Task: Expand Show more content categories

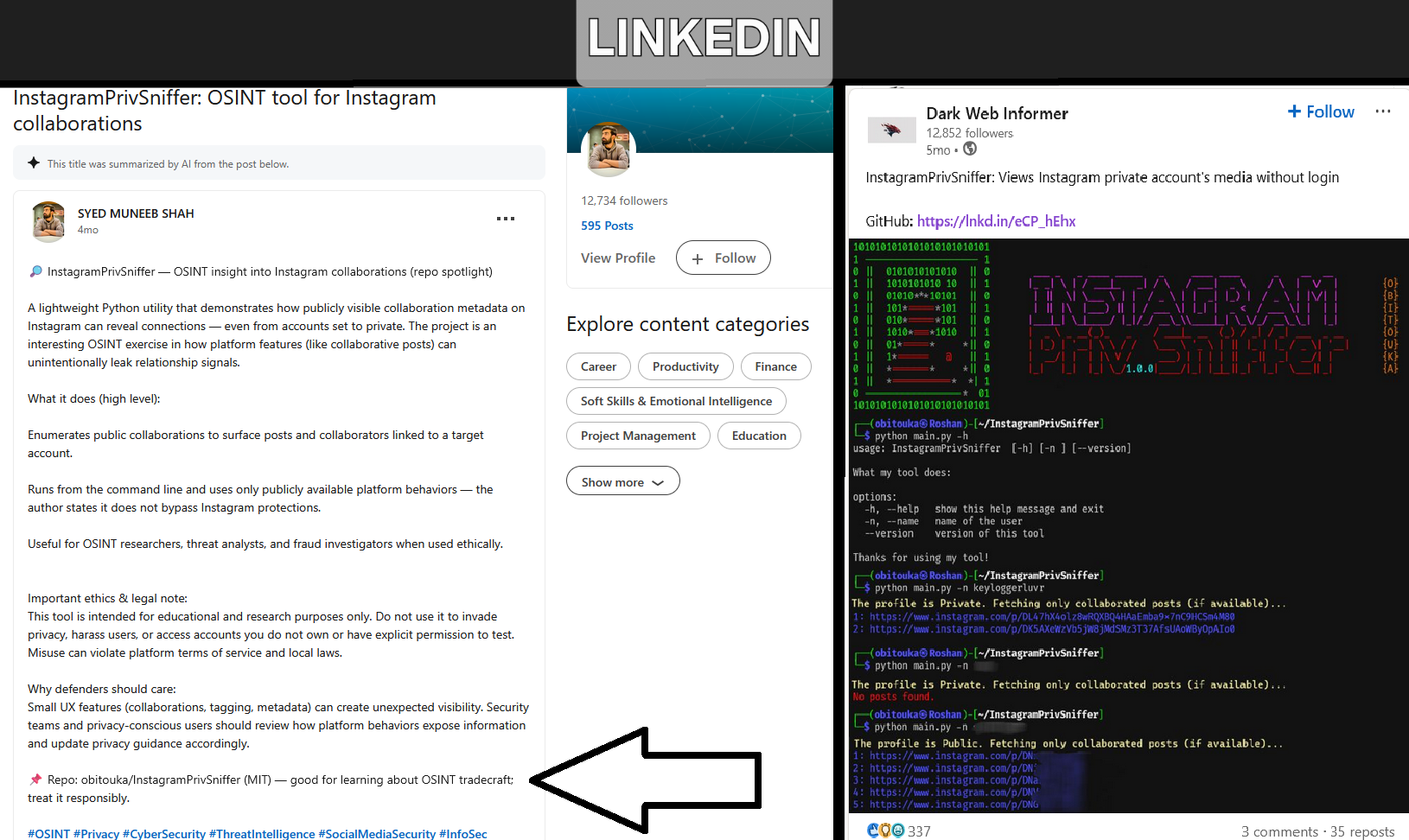Action: tap(622, 481)
